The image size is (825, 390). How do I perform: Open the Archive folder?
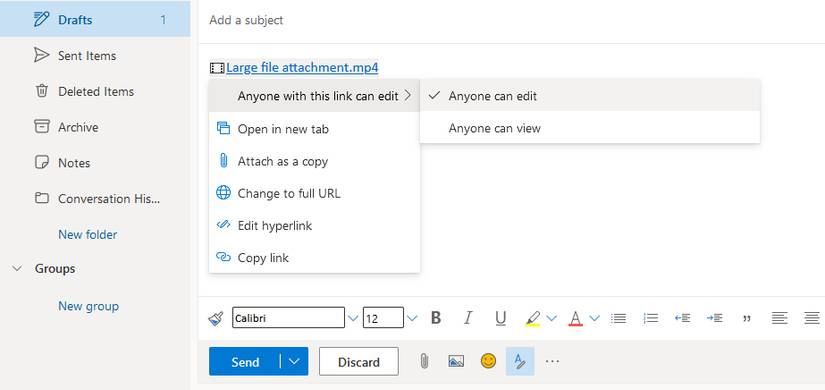pos(95,127)
